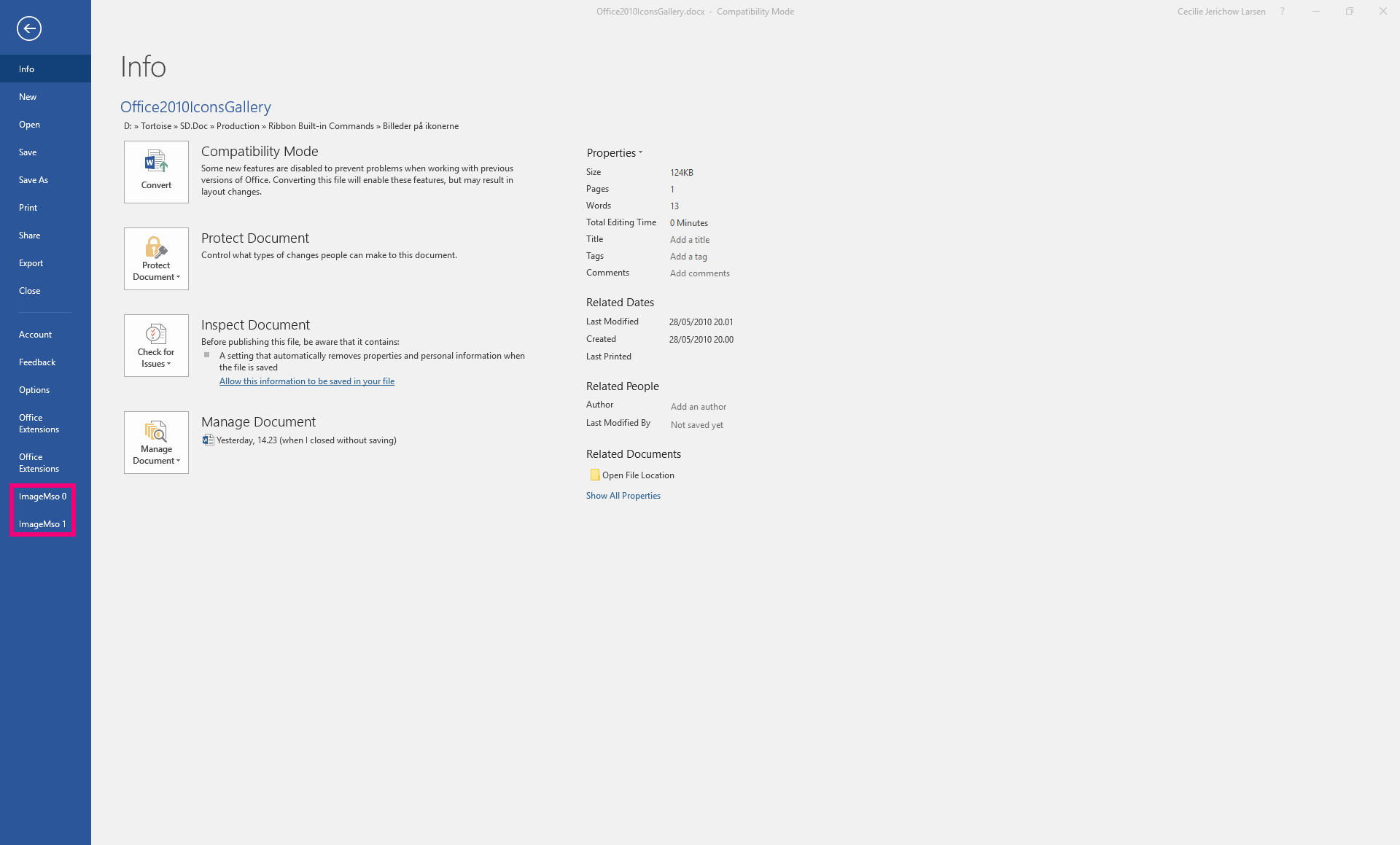
Task: Choose Save As in the sidebar
Action: [x=45, y=179]
